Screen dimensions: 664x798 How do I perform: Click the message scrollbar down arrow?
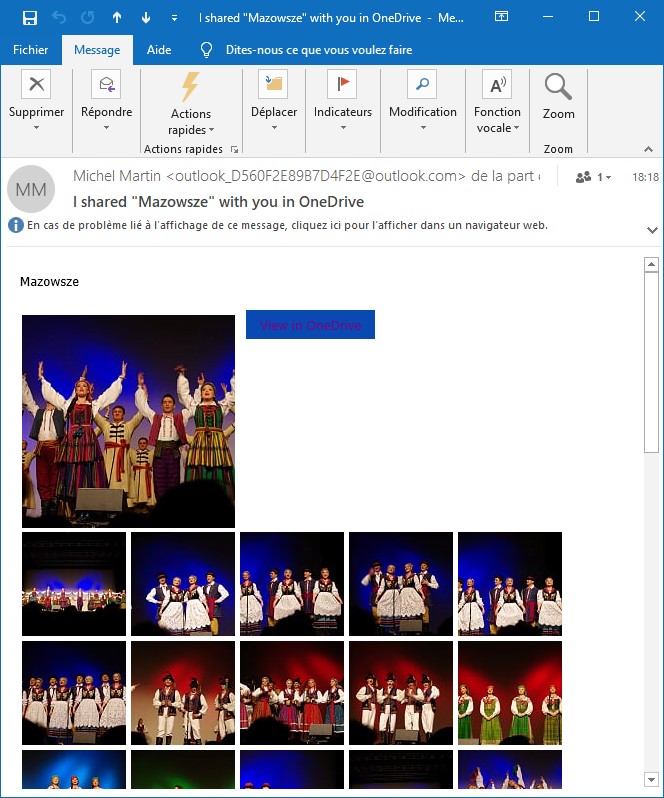[x=651, y=779]
